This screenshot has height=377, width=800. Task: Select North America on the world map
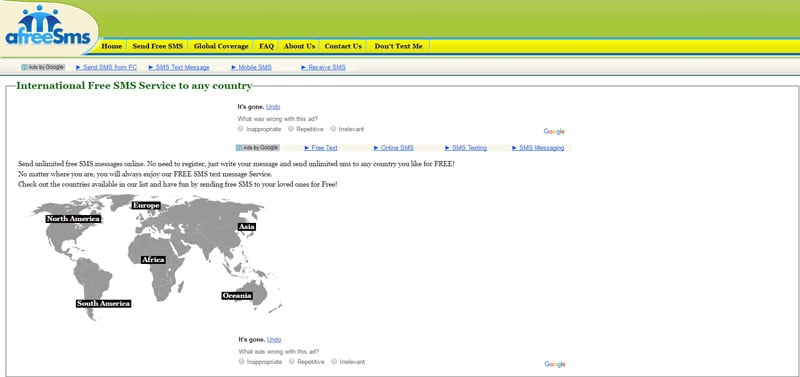click(x=73, y=219)
